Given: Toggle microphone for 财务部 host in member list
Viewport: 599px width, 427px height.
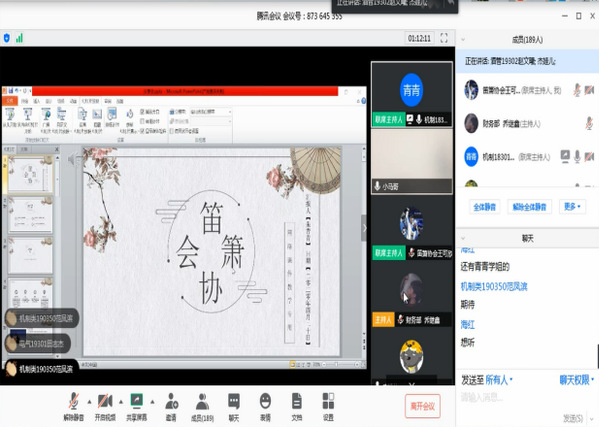Looking at the screenshot, I should (589, 123).
